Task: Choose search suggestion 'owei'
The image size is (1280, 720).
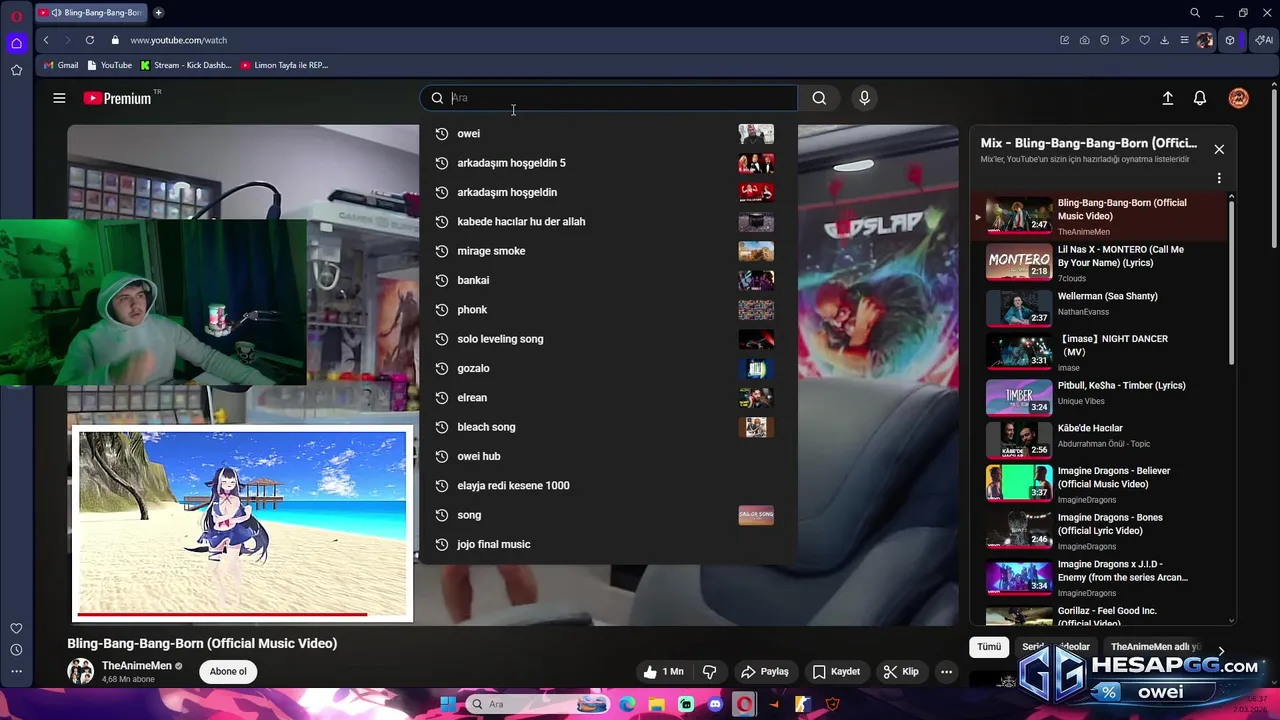Action: (x=607, y=133)
